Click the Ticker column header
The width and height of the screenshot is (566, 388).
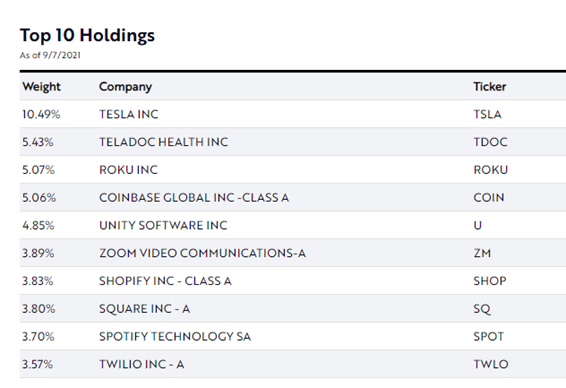(489, 87)
